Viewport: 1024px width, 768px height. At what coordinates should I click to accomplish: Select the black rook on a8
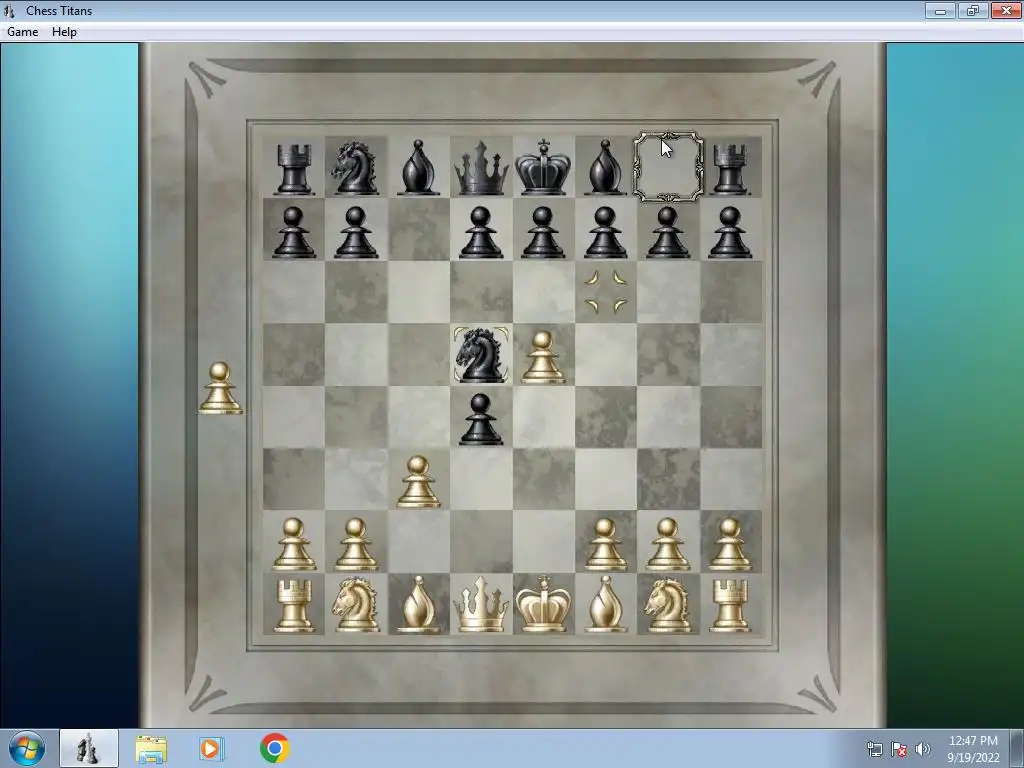[x=293, y=169]
